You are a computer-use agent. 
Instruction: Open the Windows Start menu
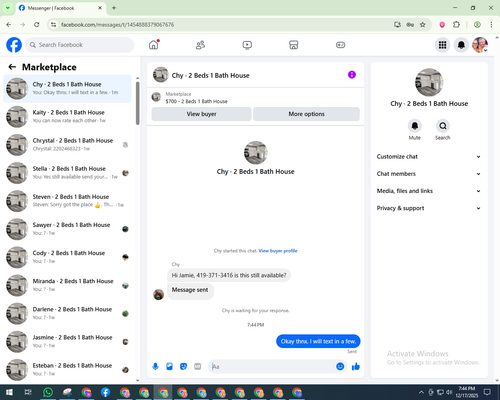click(x=9, y=392)
